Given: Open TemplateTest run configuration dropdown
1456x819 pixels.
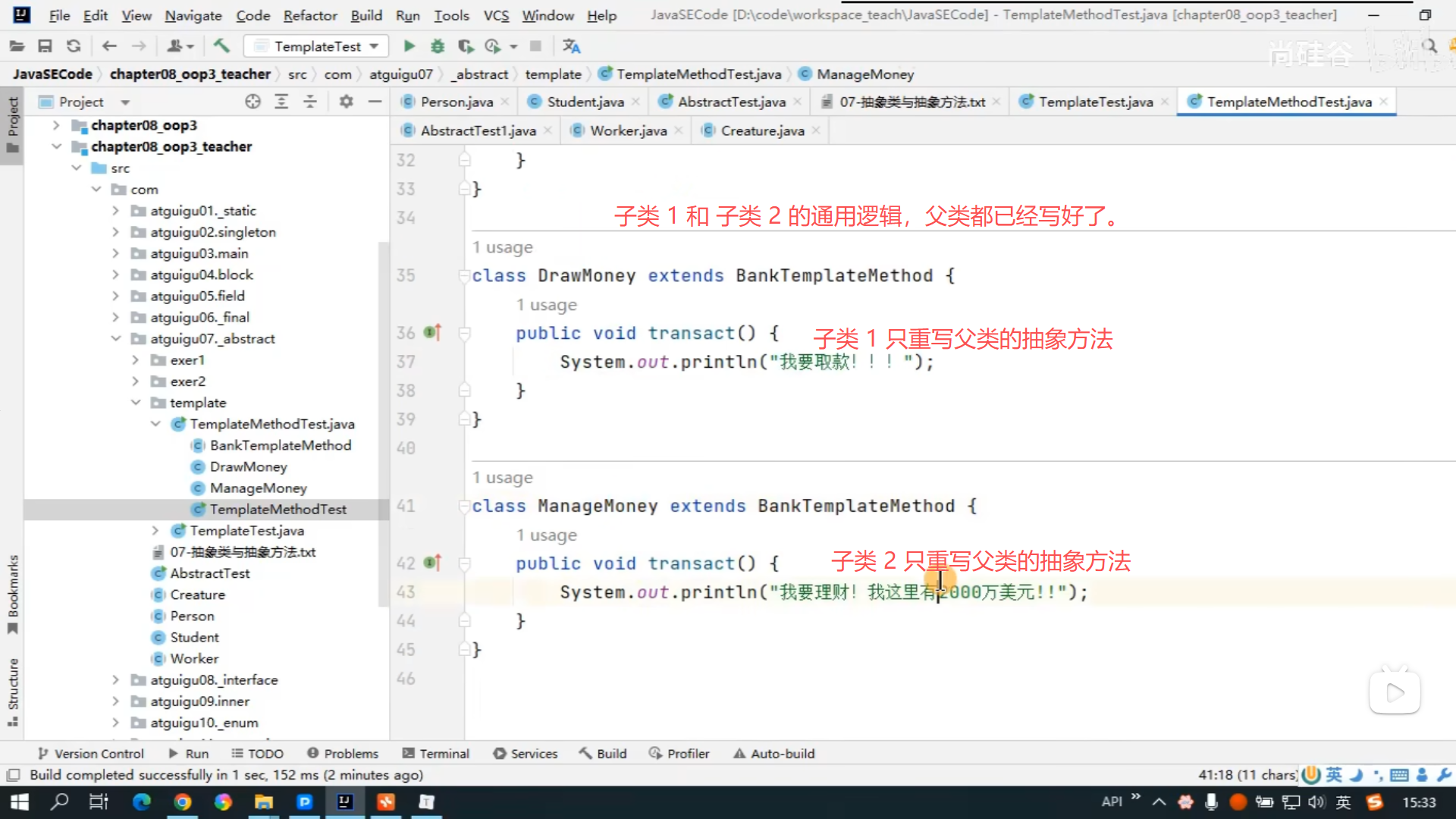Looking at the screenshot, I should tap(317, 46).
